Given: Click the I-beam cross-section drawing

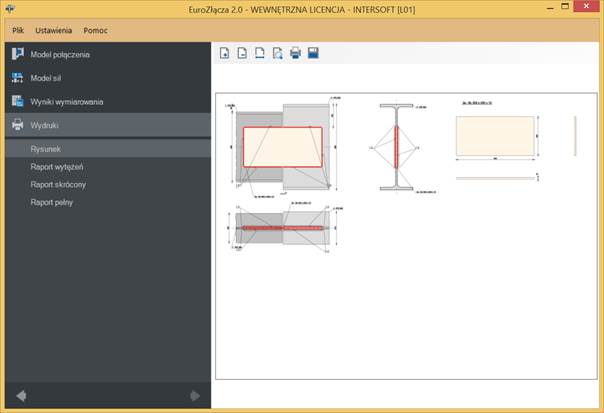Looking at the screenshot, I should click(396, 147).
